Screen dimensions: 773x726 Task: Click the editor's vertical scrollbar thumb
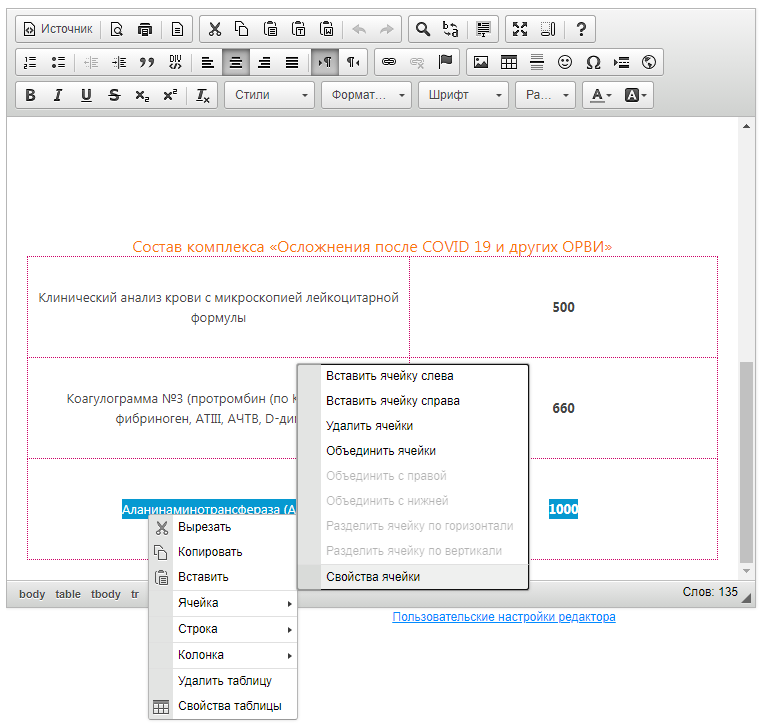(746, 460)
